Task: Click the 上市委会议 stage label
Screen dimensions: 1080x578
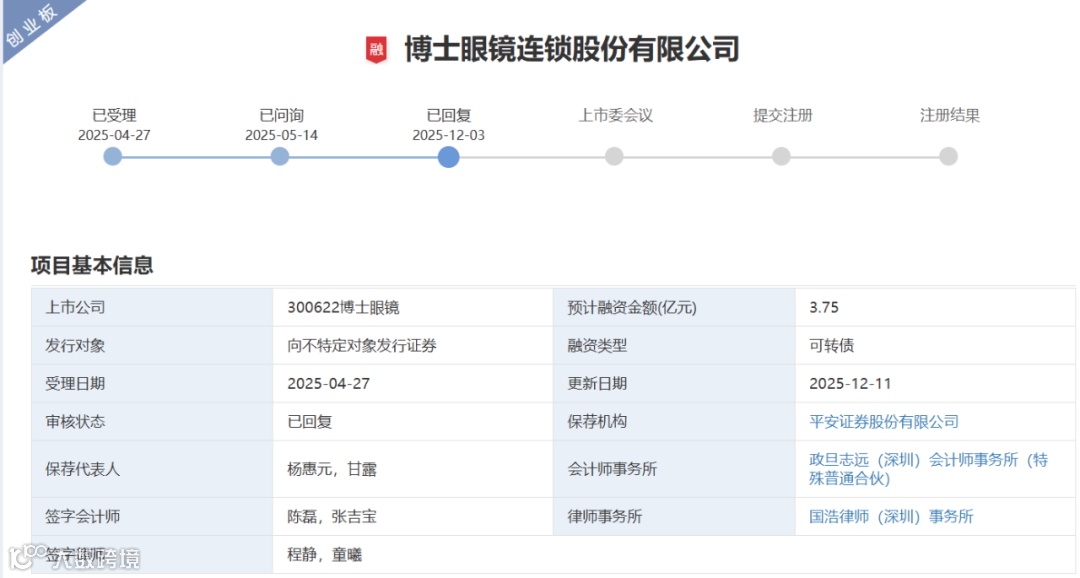Action: pos(615,115)
